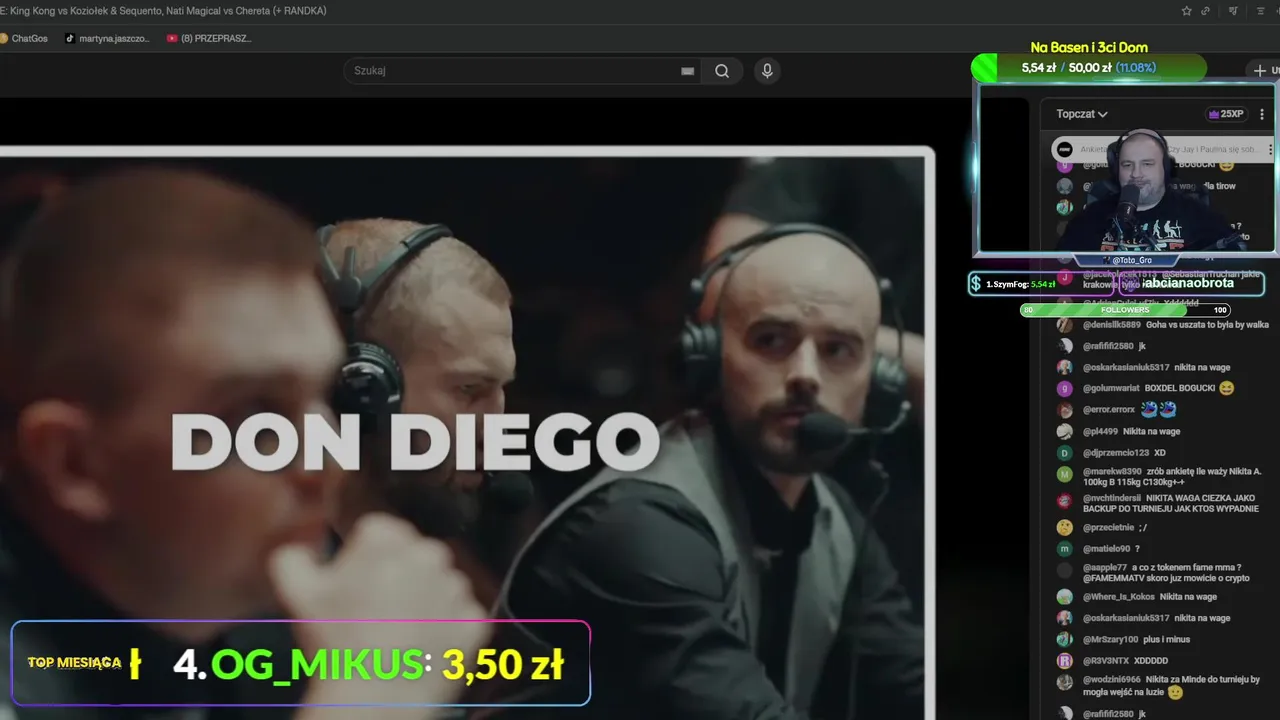Click avatar of @MrSzary100

click(1065, 639)
